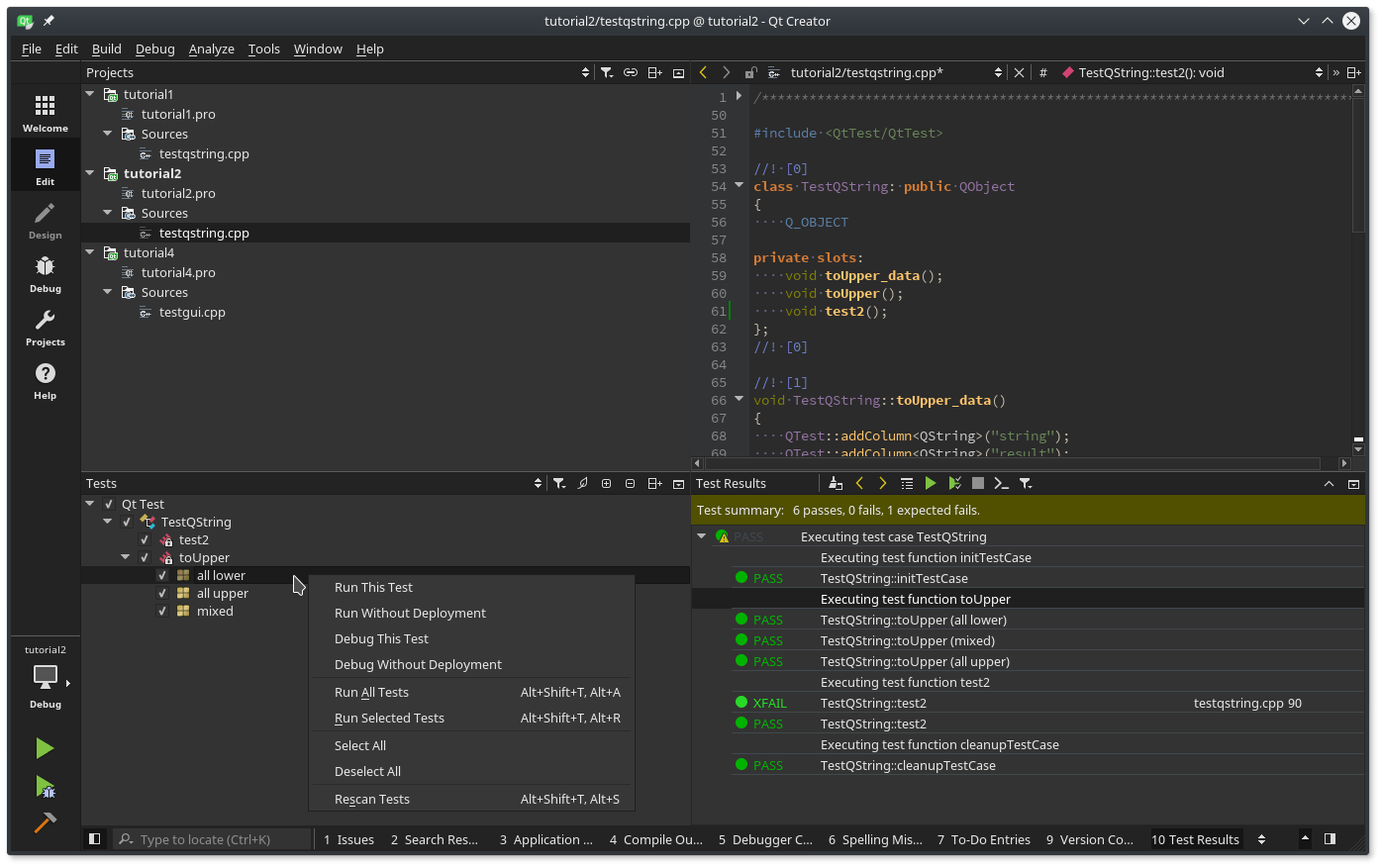Open Help mode
Viewport: 1382px width, 868px height.
click(46, 380)
